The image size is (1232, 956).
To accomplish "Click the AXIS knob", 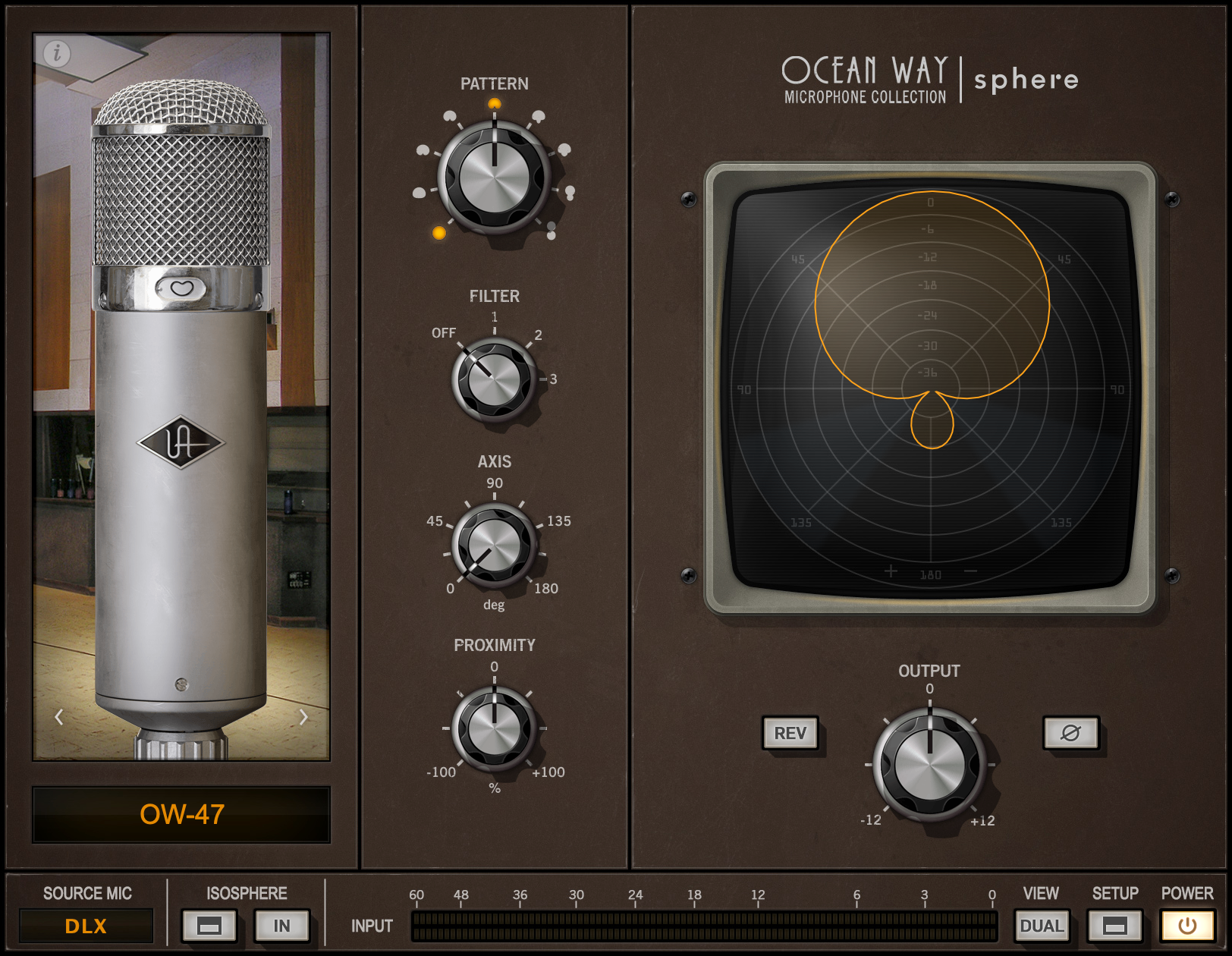I will tap(494, 546).
